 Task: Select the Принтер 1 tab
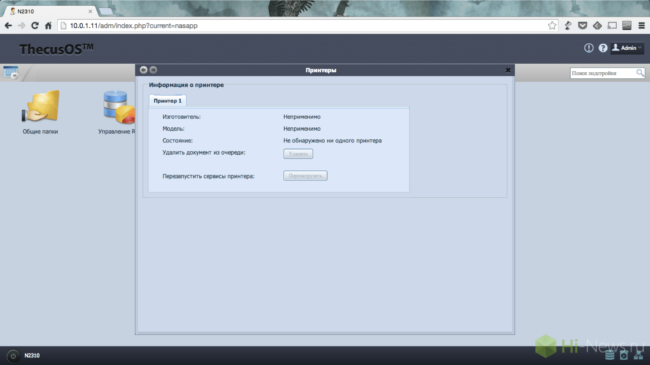tap(167, 101)
